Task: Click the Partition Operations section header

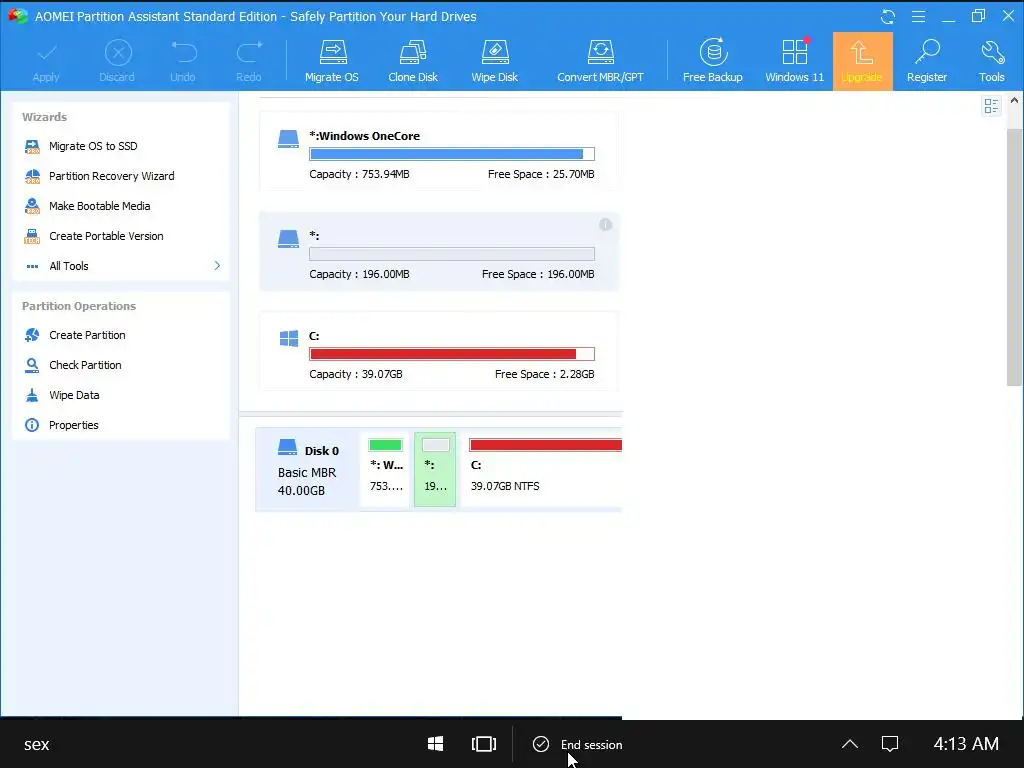Action: click(79, 306)
